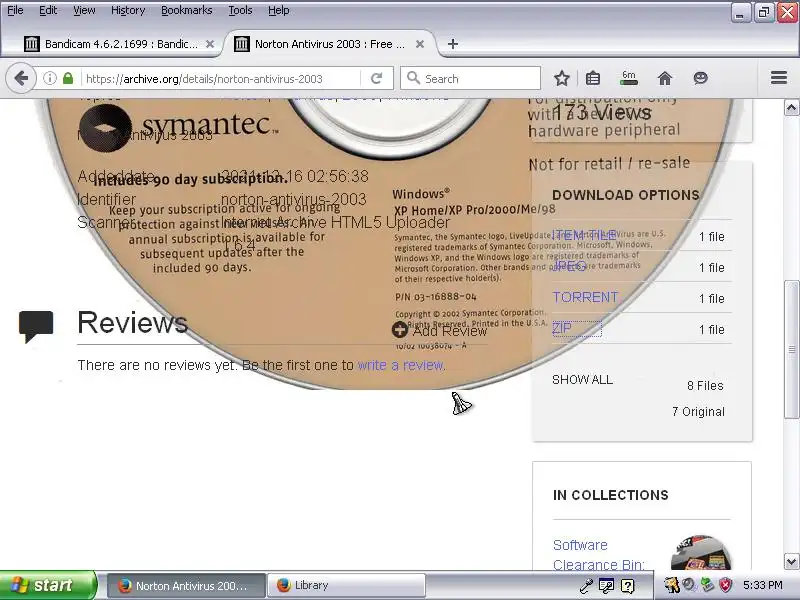
Task: Click the 8 Files count text
Action: [x=705, y=386]
